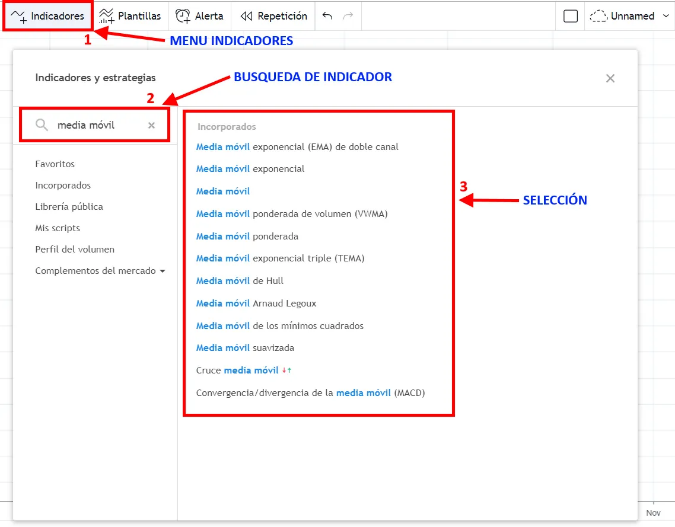675x527 pixels.
Task: Open the Incorporados sidebar category
Action: point(63,186)
